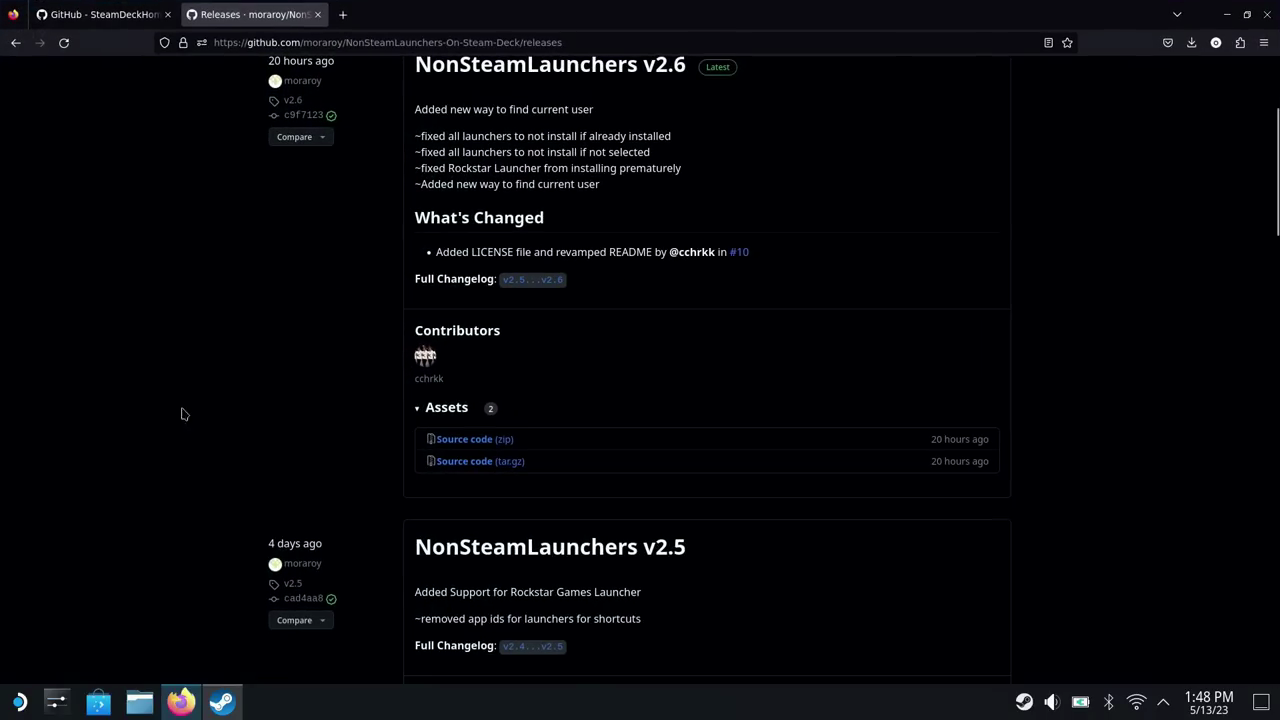The height and width of the screenshot is (720, 1280).
Task: Open pull request #10 link
Action: pyautogui.click(x=739, y=252)
